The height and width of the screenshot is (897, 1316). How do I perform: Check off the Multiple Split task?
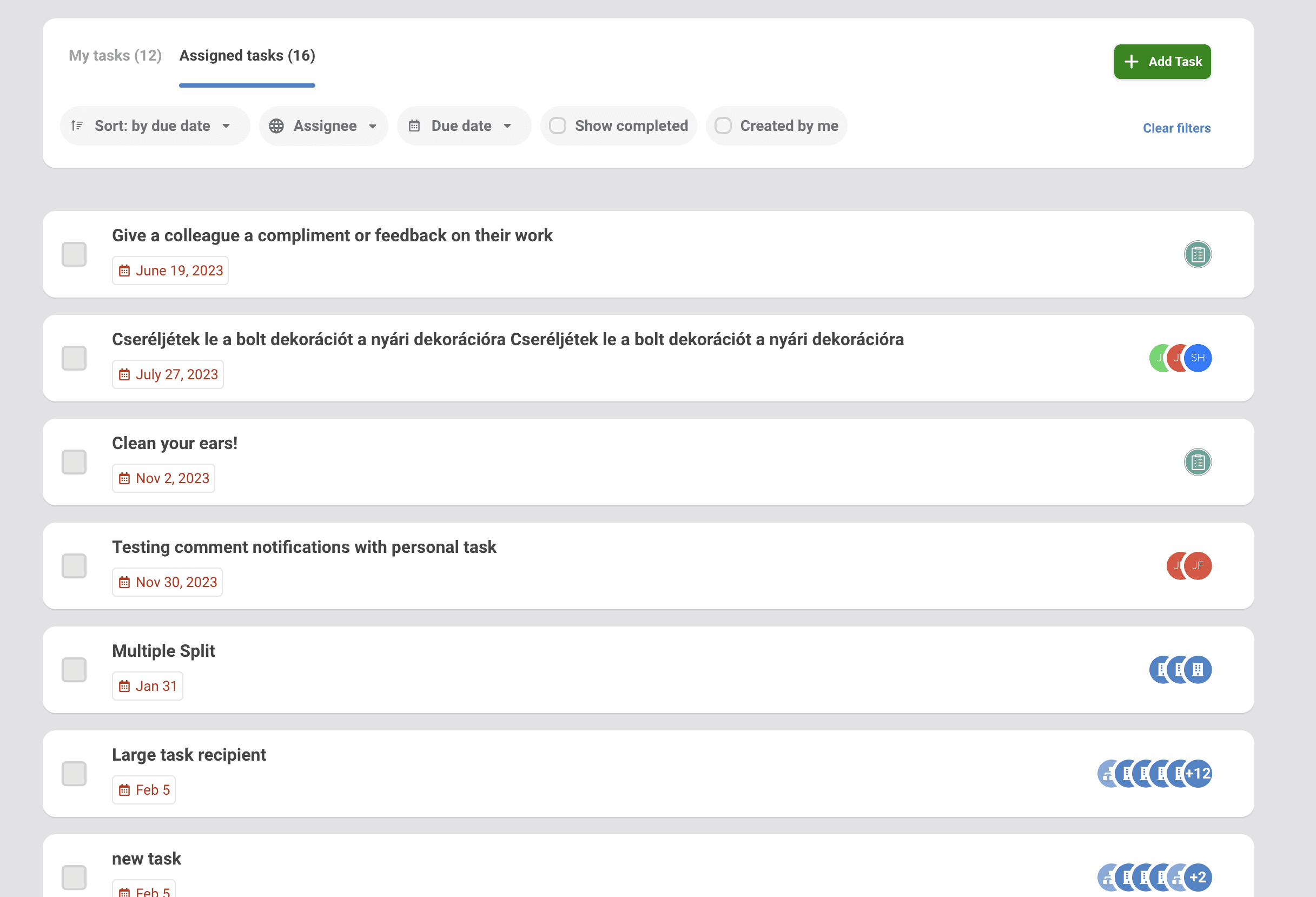tap(74, 670)
